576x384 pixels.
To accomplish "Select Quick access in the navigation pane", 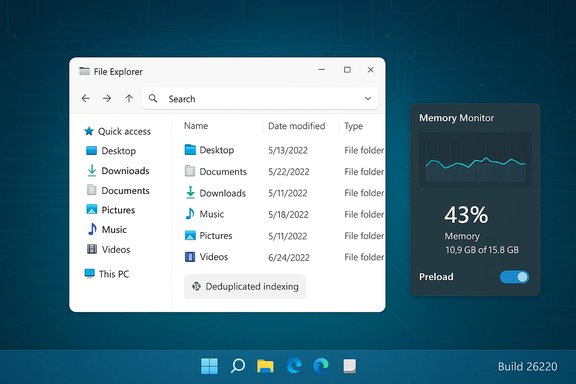I will click(124, 132).
